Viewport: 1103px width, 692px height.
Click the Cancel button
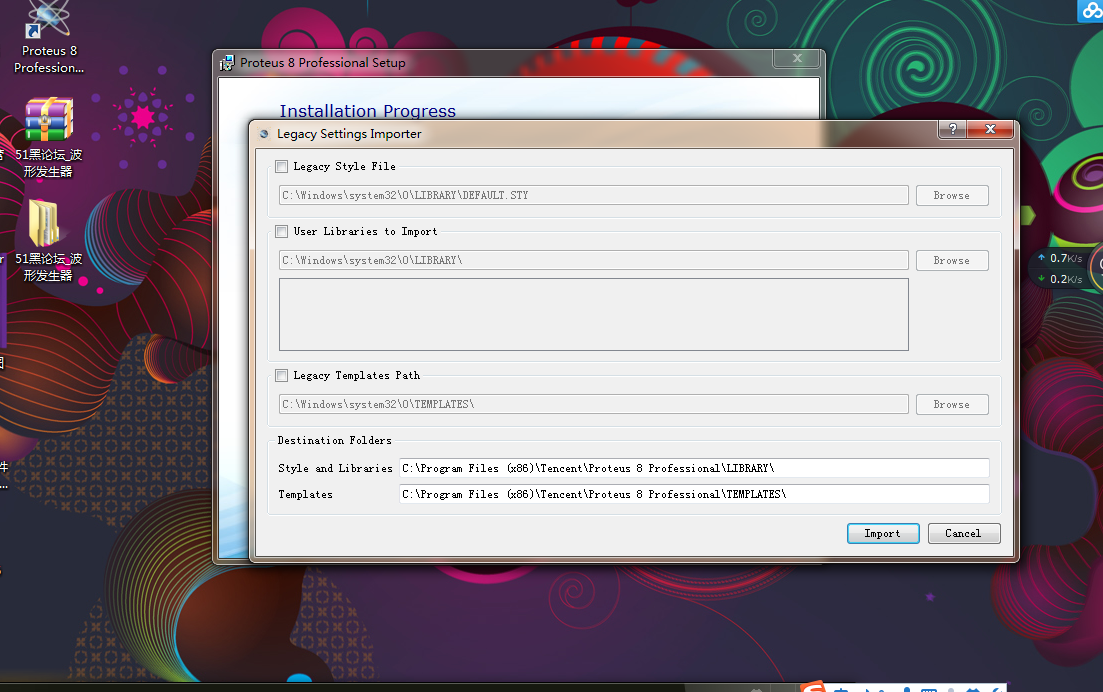click(964, 534)
